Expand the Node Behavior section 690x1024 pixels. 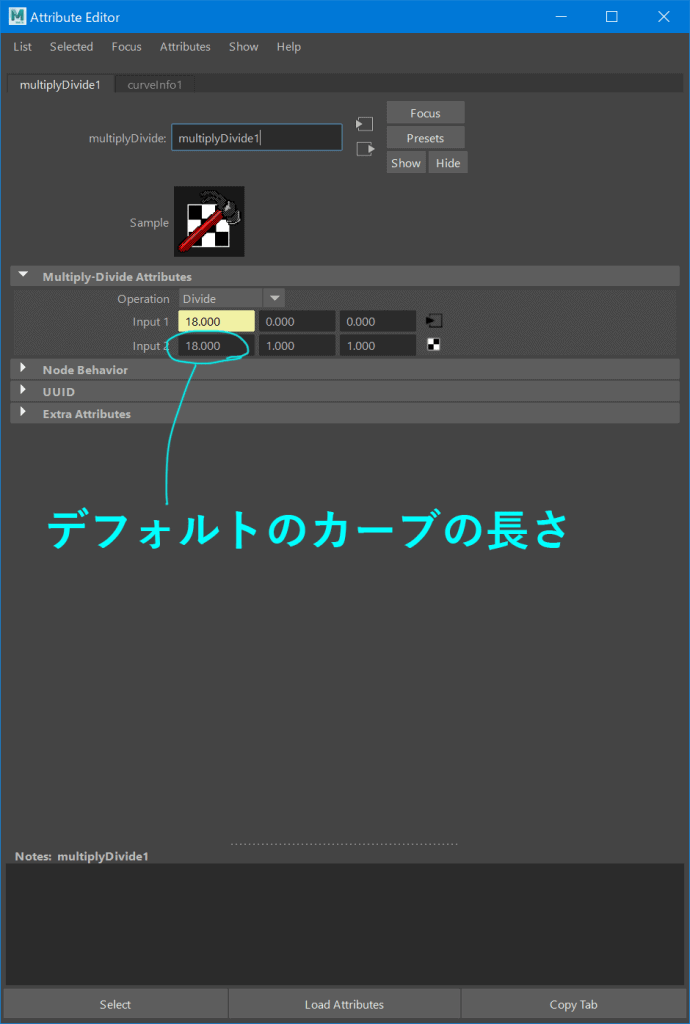coord(23,369)
